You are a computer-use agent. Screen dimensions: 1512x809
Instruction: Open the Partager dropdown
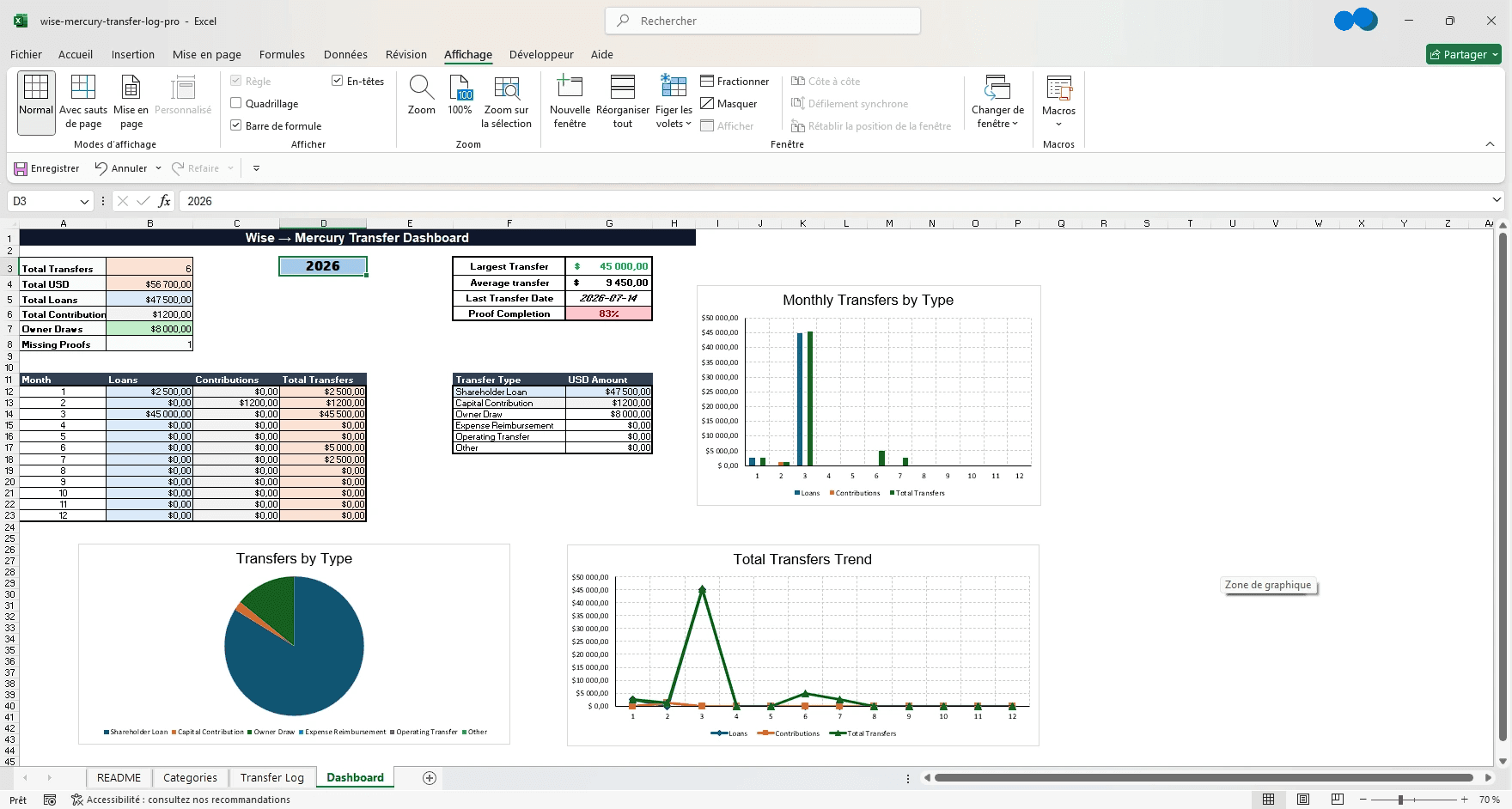coord(1495,54)
